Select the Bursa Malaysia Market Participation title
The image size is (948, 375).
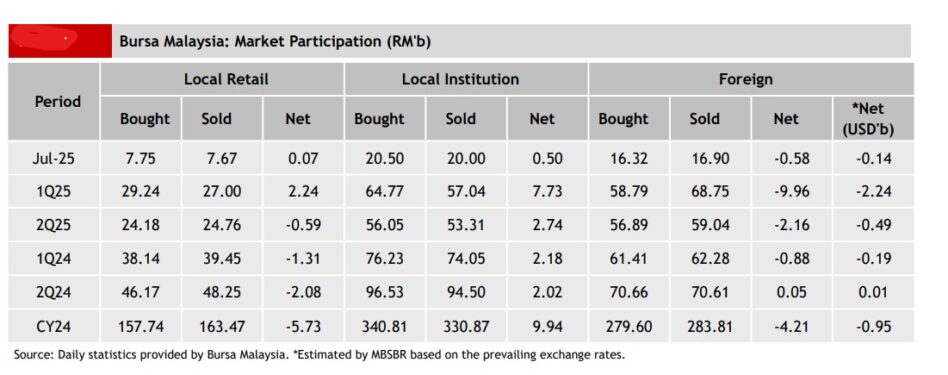tap(274, 41)
